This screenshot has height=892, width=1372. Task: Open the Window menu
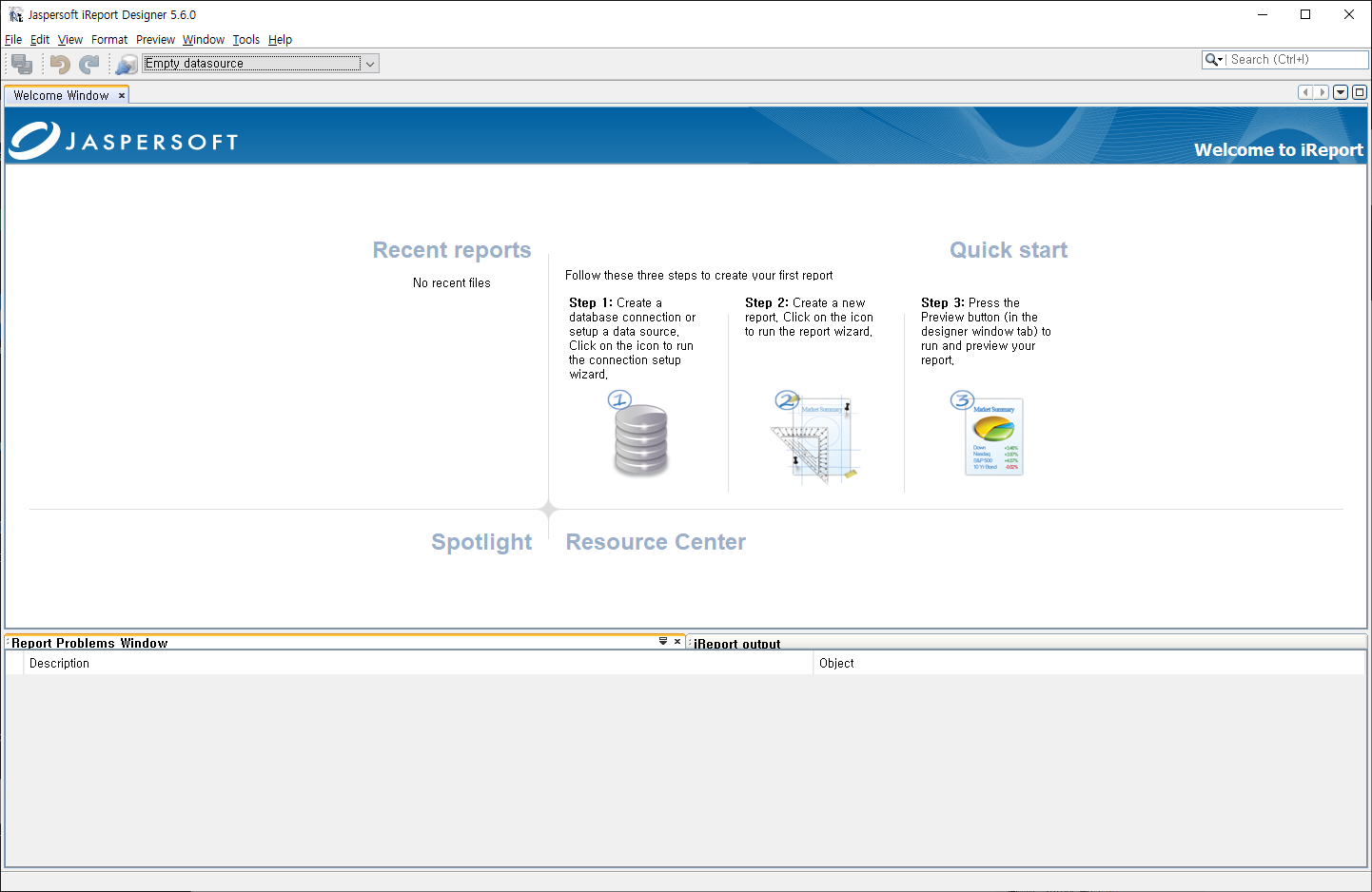click(x=204, y=40)
